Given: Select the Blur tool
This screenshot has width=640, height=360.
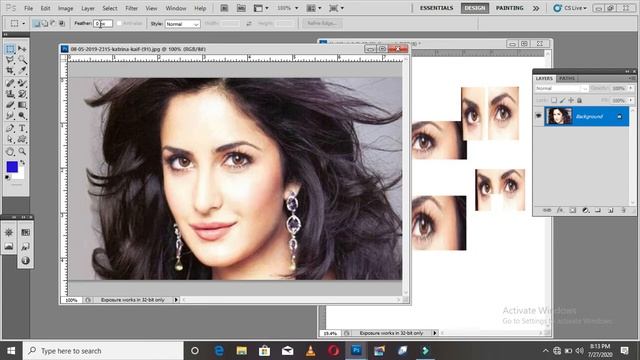Looking at the screenshot, I should click(10, 116).
